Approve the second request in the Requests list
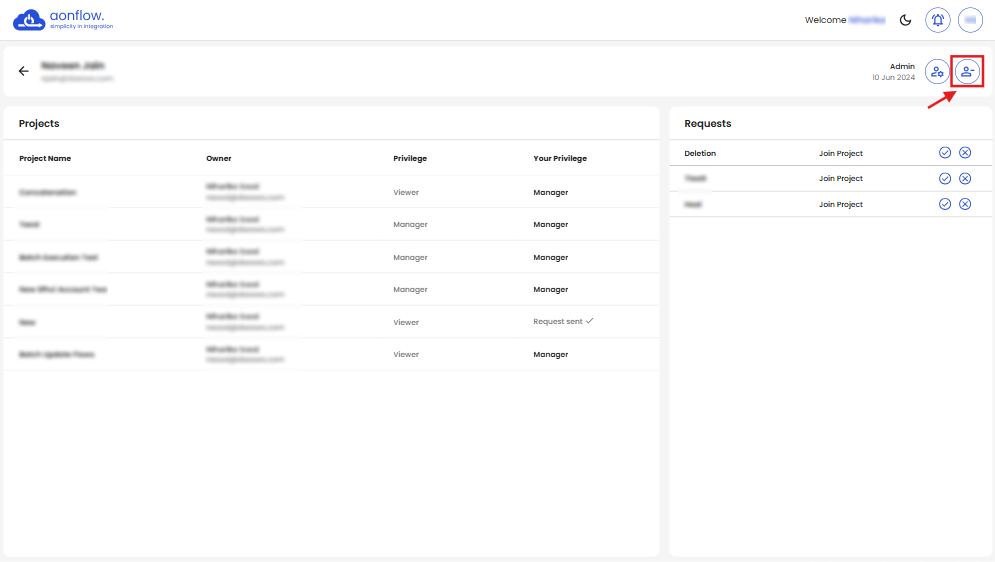 (945, 179)
